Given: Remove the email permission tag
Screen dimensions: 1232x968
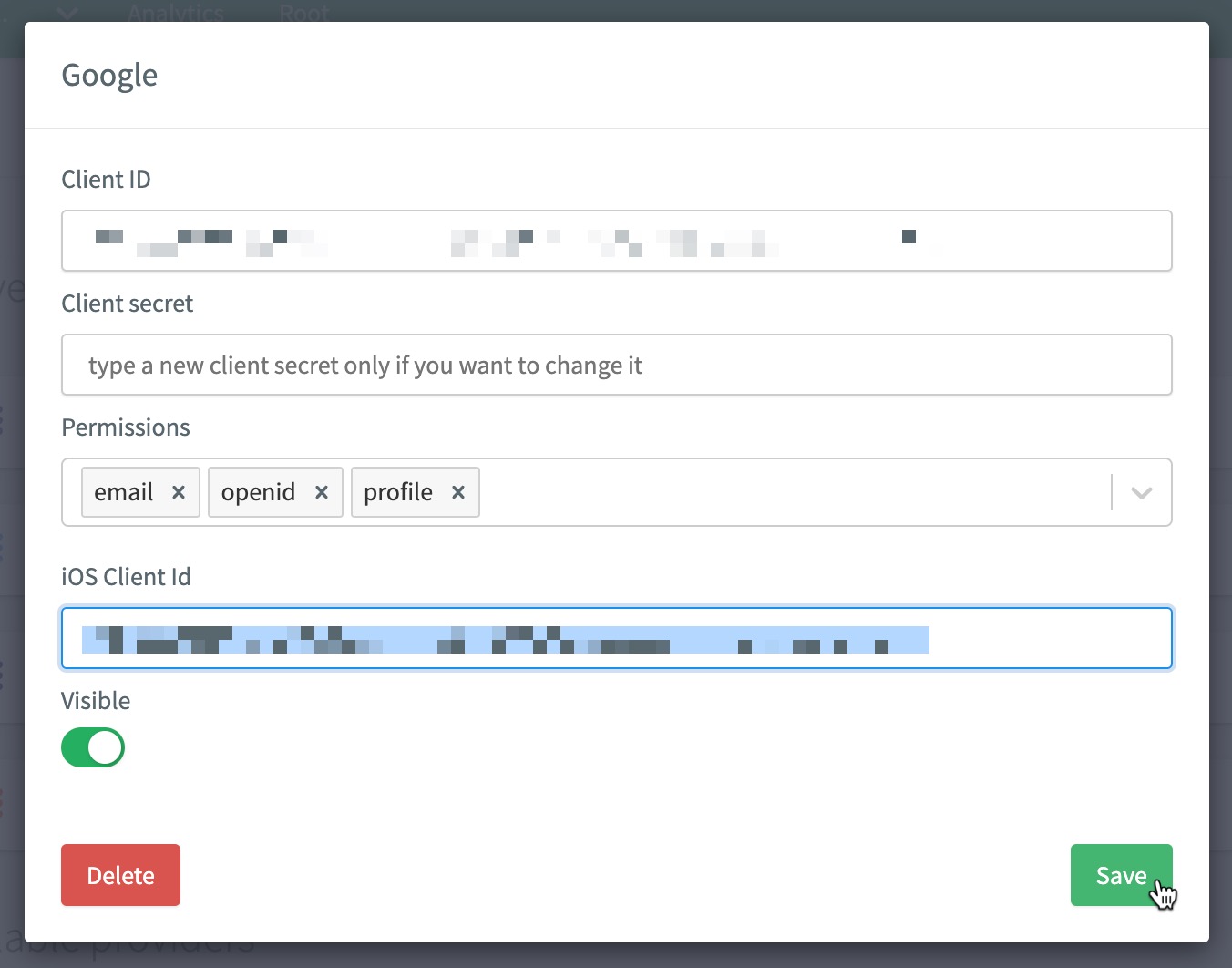Looking at the screenshot, I should 179,492.
